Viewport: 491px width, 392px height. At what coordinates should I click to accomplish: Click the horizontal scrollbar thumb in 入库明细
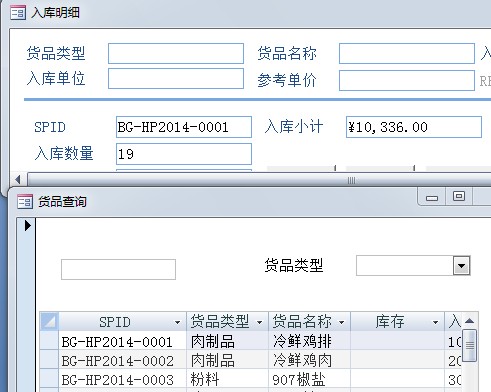(x=260, y=180)
